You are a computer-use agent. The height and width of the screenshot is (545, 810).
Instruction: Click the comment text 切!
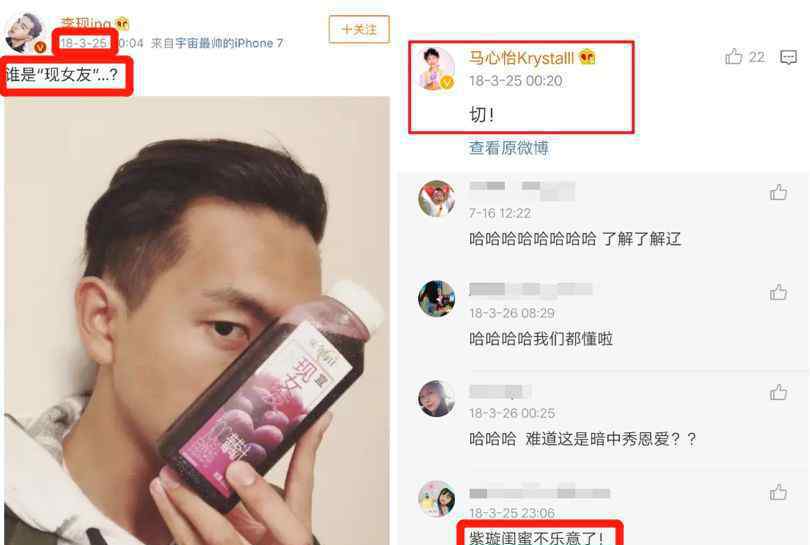click(x=481, y=115)
